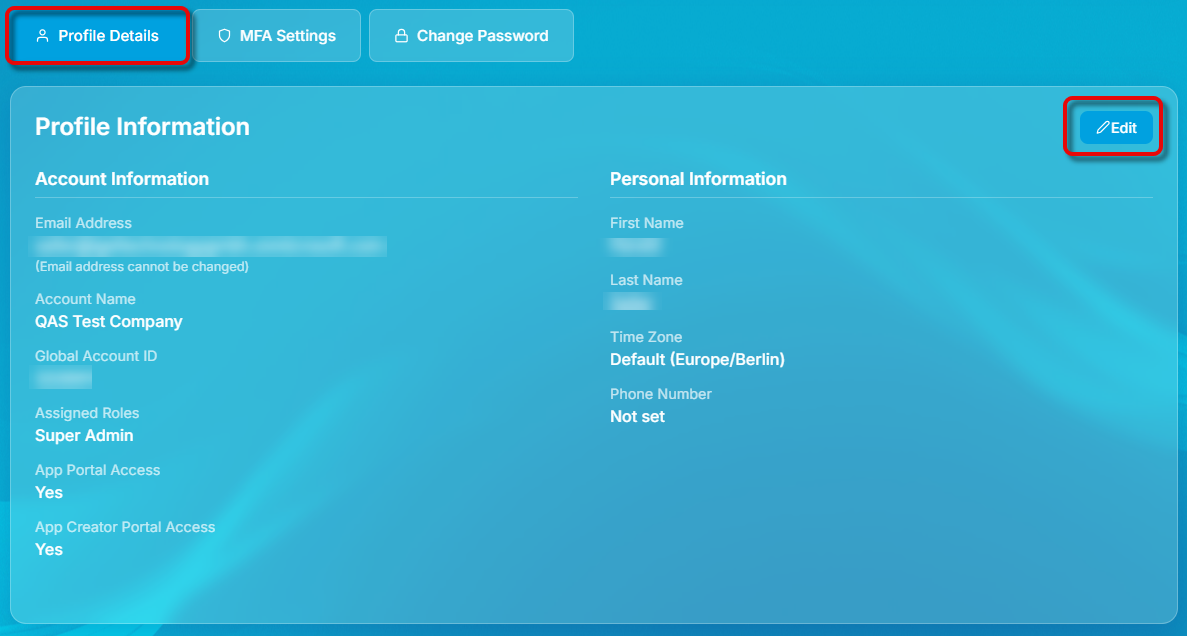Click the blurred Global Account ID value
The height and width of the screenshot is (636, 1187).
pyautogui.click(x=63, y=378)
